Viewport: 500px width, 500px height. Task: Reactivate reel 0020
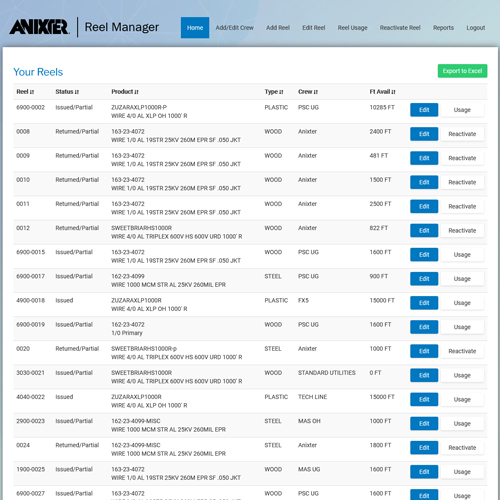pyautogui.click(x=462, y=351)
